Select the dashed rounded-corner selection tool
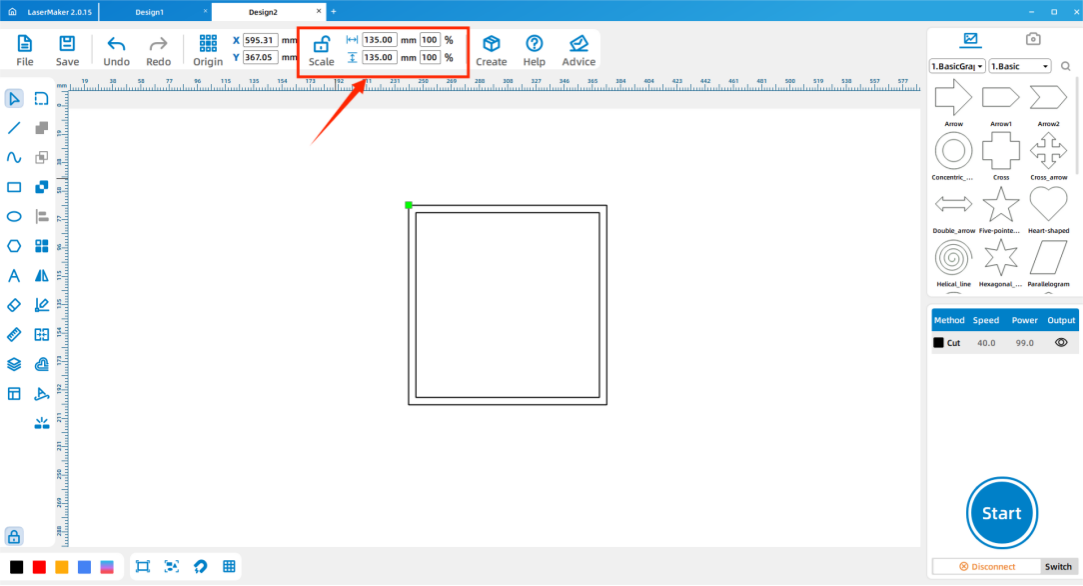The height and width of the screenshot is (586, 1083). click(x=41, y=99)
